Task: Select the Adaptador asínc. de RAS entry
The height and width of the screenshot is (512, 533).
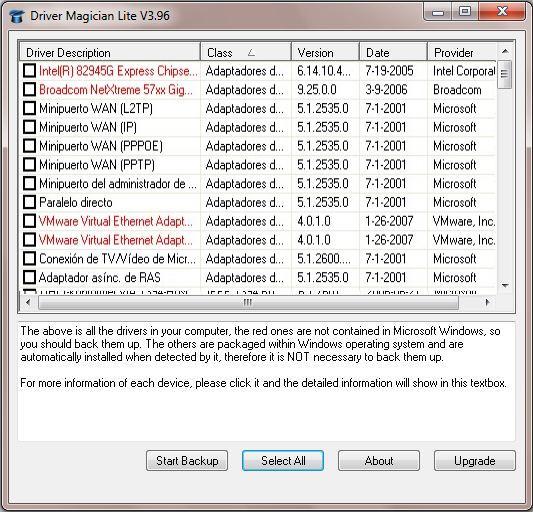Action: [x=100, y=277]
